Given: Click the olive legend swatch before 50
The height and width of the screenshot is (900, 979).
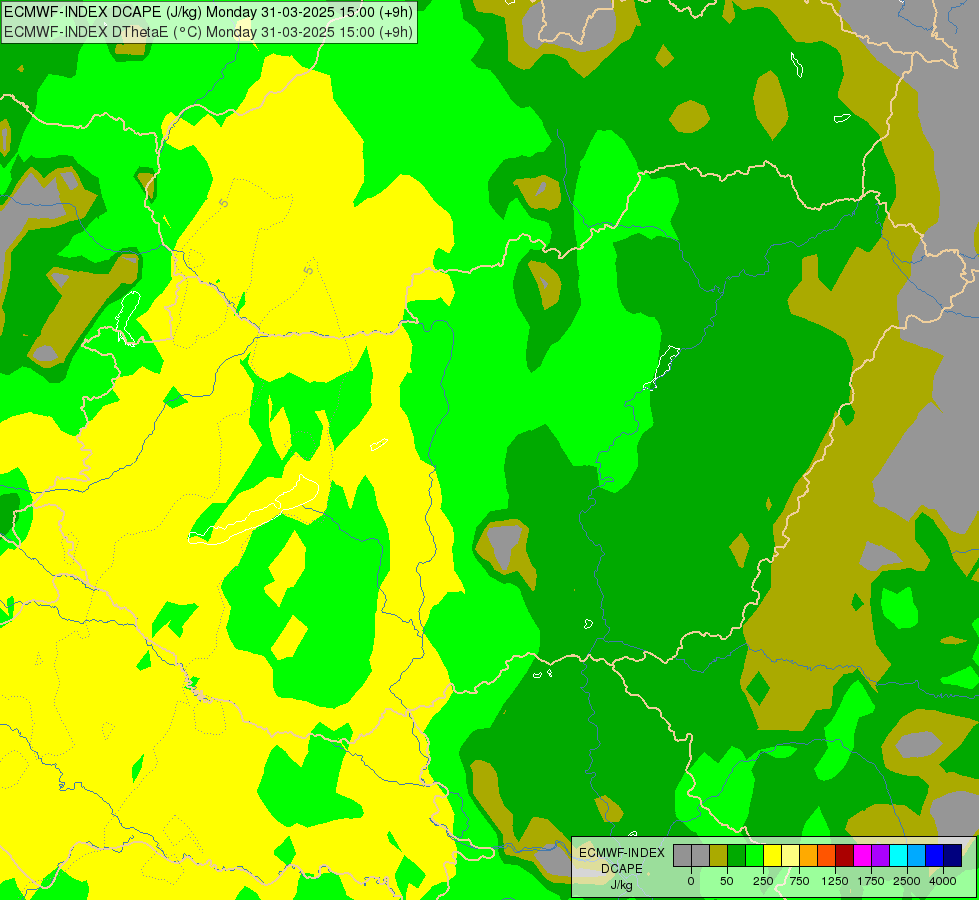Looking at the screenshot, I should click(x=718, y=856).
